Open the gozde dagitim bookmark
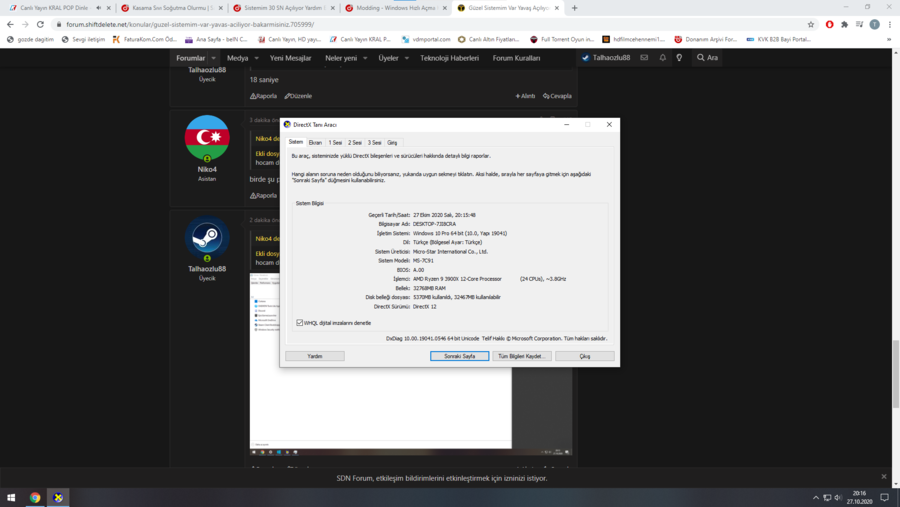Viewport: 900px width, 507px height. coord(30,40)
